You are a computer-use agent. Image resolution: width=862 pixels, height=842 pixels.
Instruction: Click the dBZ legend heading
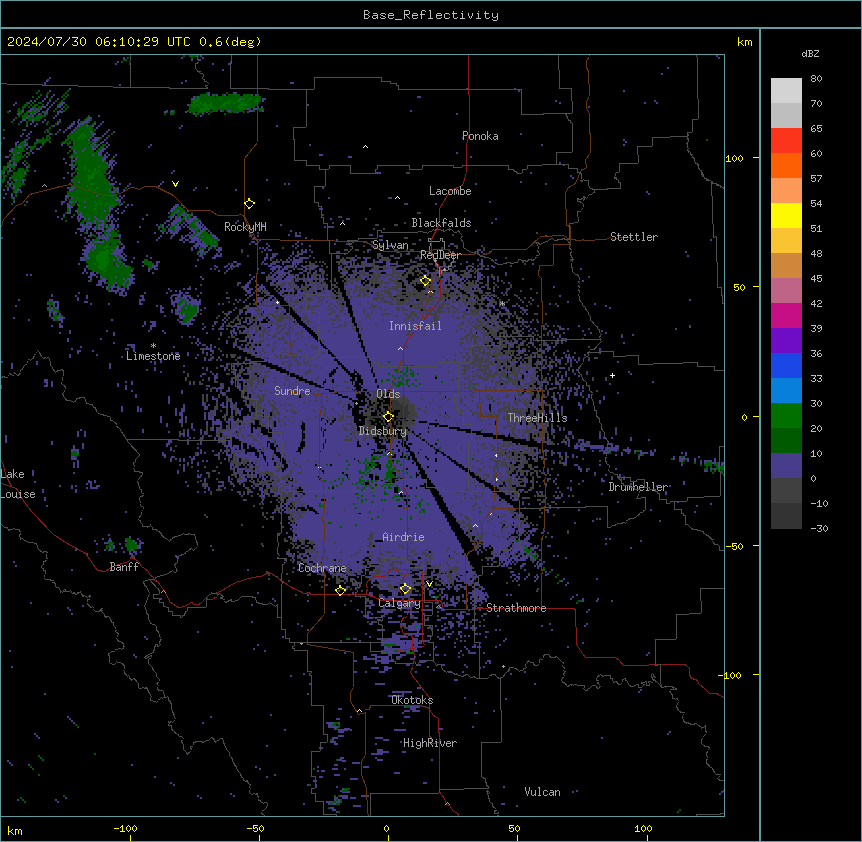pos(810,53)
